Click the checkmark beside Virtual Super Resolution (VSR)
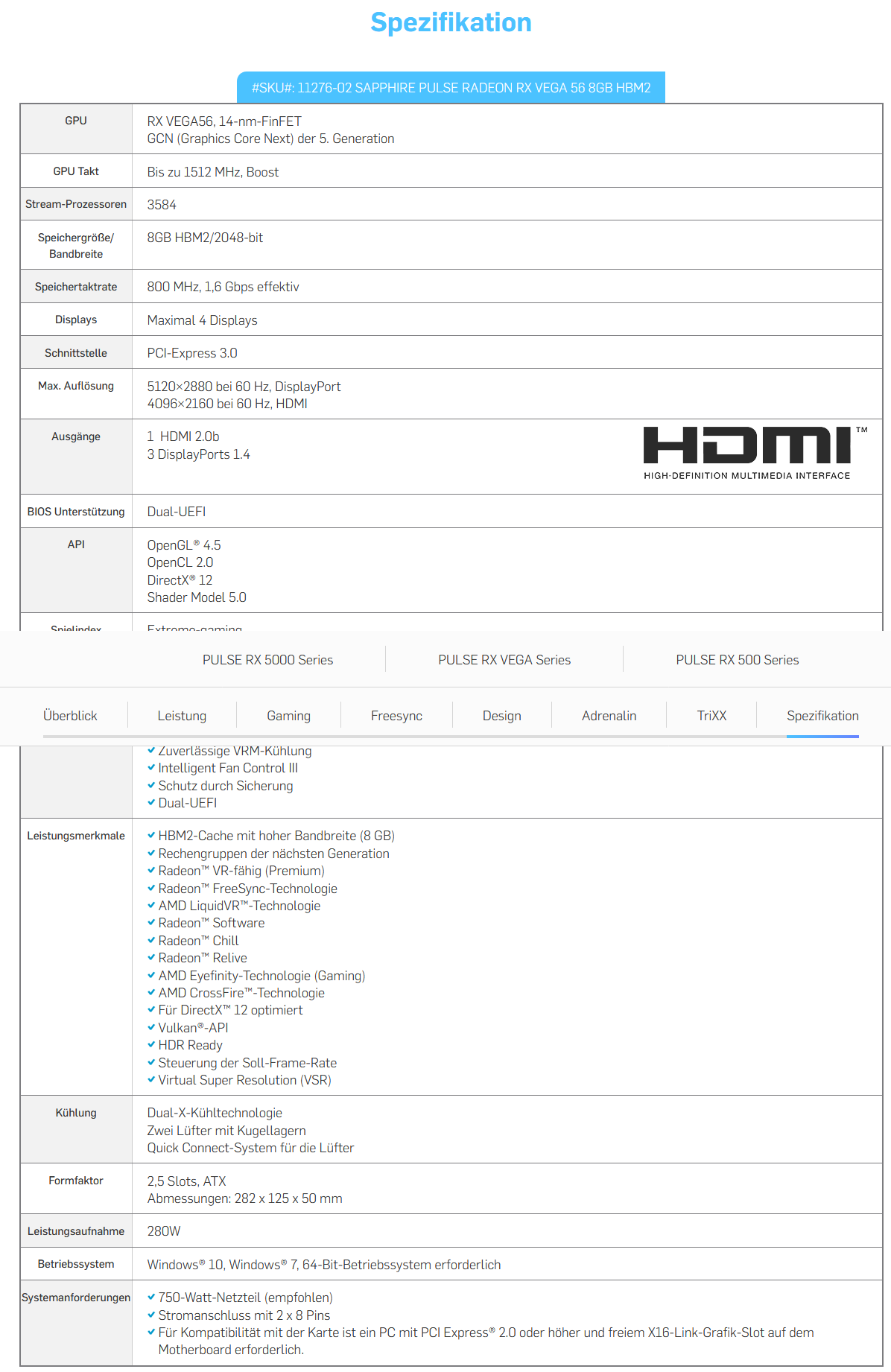 [x=151, y=1079]
